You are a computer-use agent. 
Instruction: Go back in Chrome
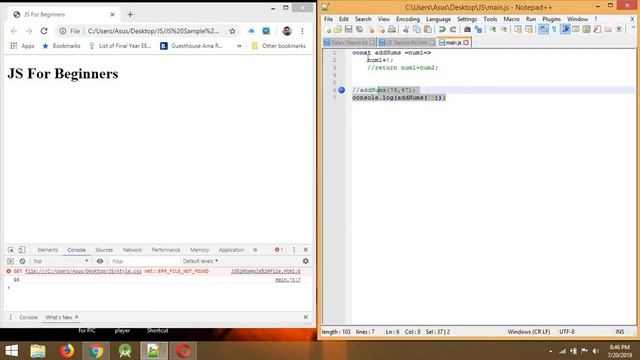pos(14,31)
